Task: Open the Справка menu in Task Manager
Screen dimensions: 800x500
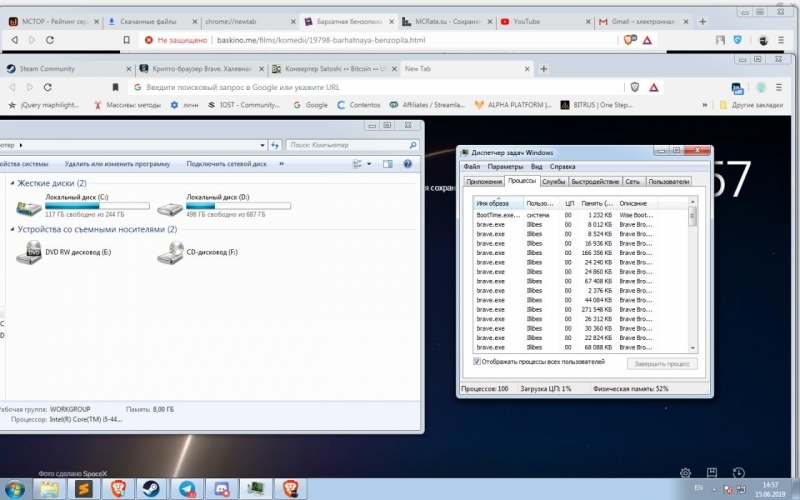Action: point(562,166)
